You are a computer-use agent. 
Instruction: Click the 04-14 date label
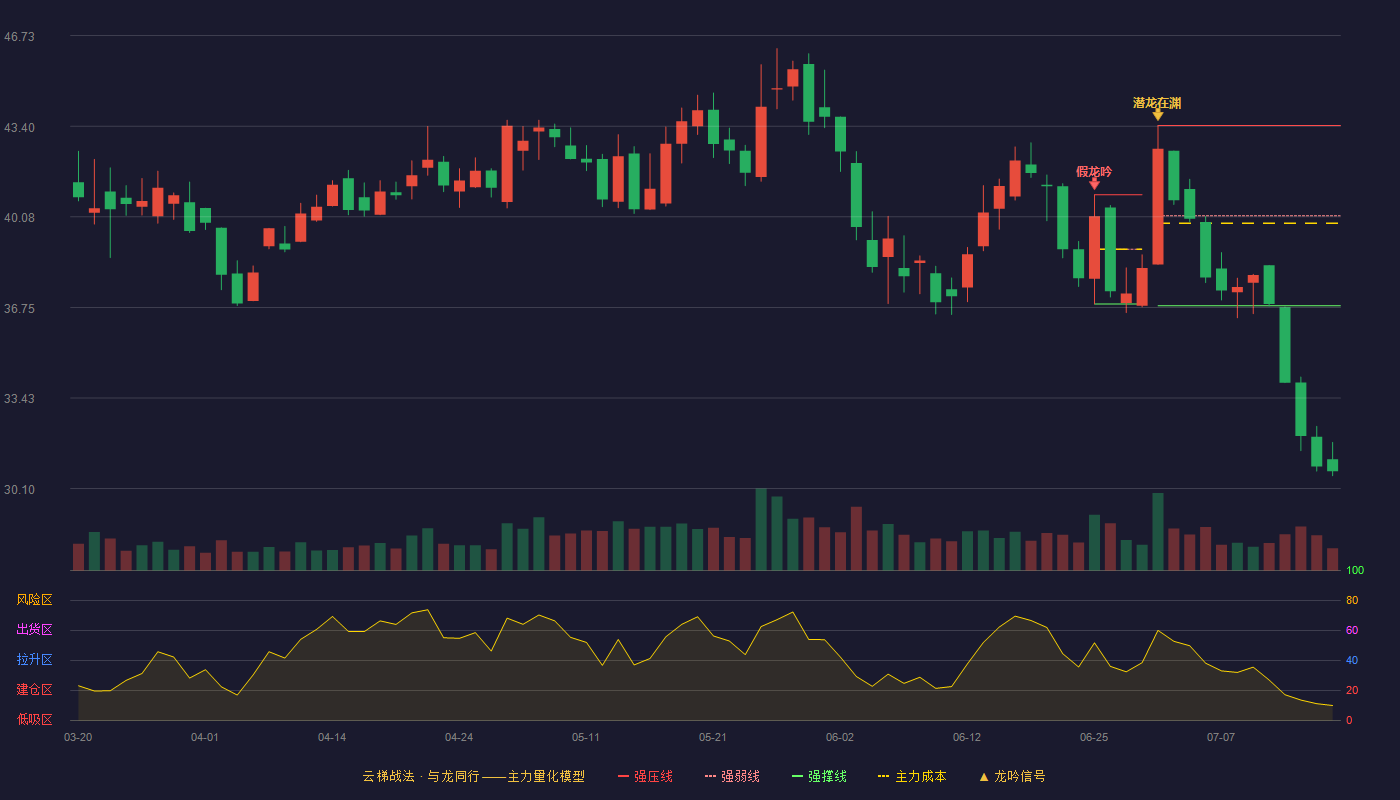(x=332, y=737)
